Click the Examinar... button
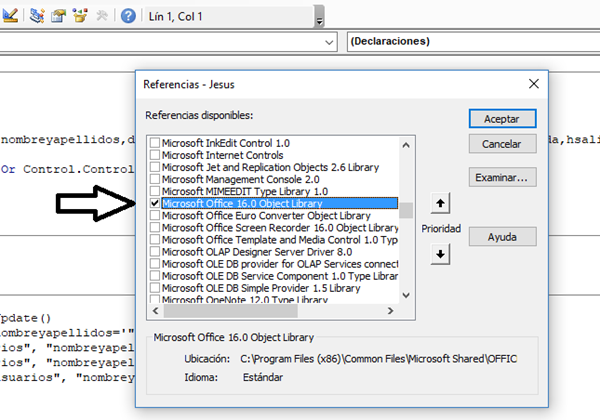The image size is (600, 420). point(502,177)
